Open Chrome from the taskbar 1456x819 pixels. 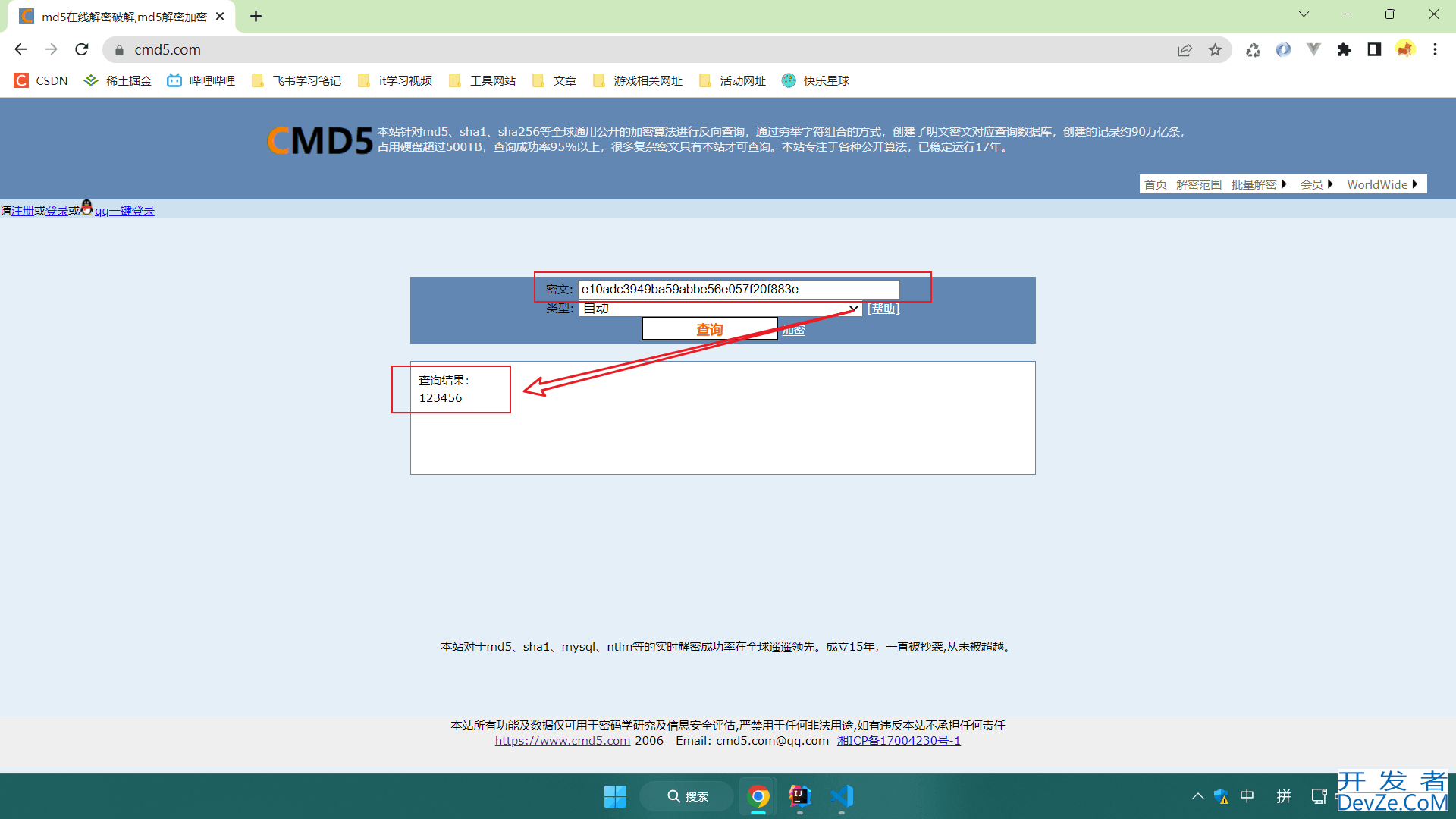click(x=758, y=796)
